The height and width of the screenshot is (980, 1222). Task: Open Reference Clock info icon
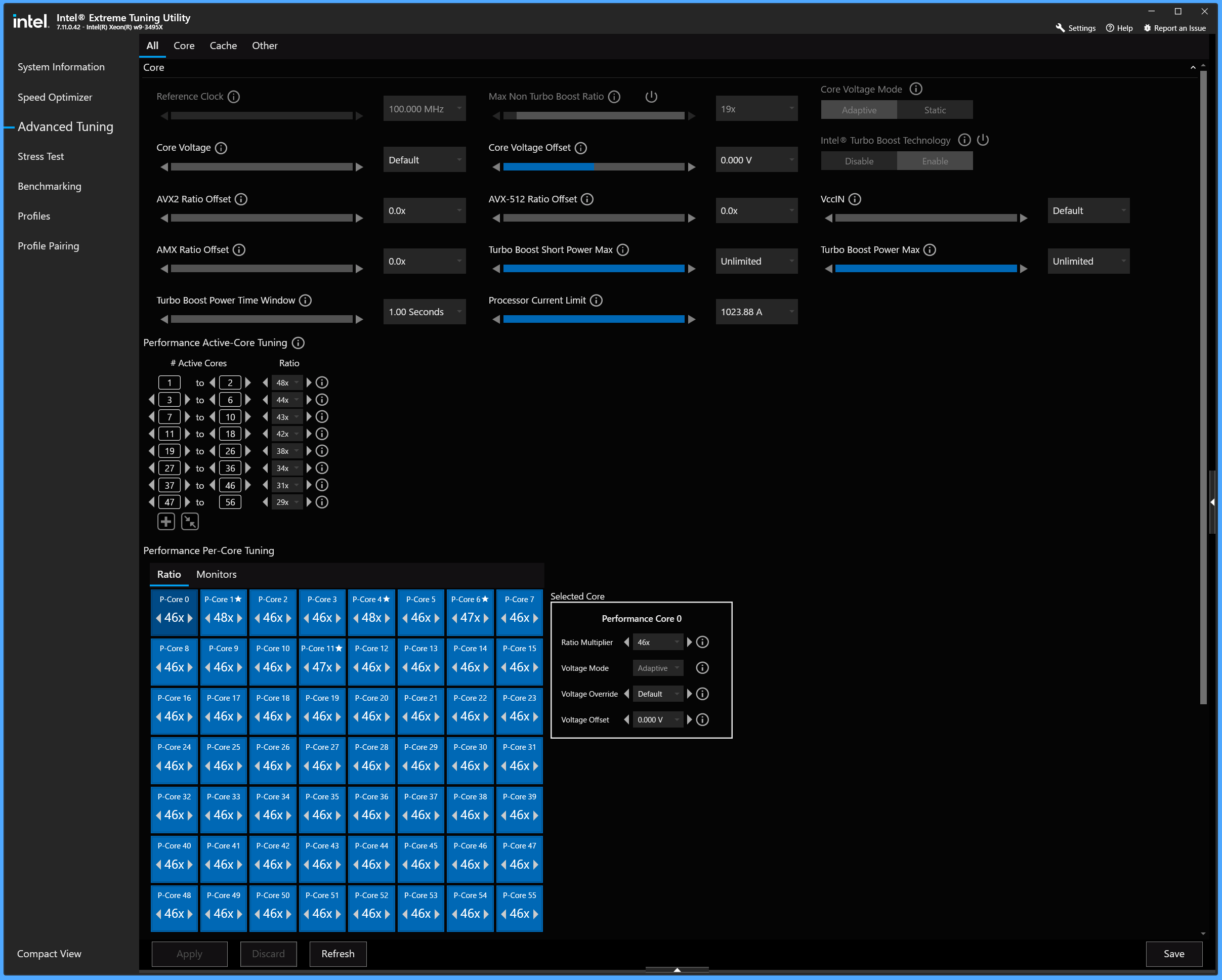[233, 97]
